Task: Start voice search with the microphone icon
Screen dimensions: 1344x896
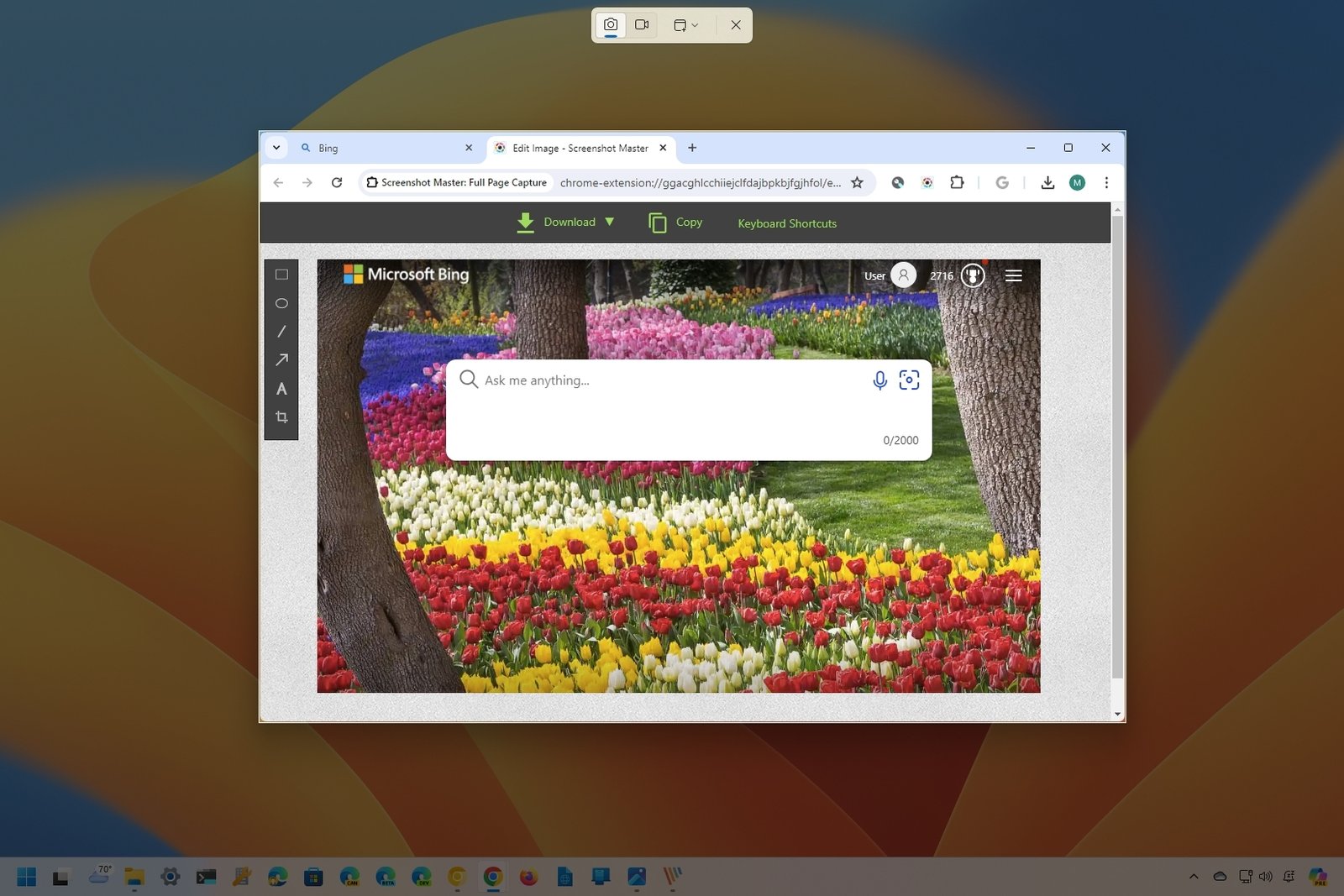Action: (x=879, y=380)
